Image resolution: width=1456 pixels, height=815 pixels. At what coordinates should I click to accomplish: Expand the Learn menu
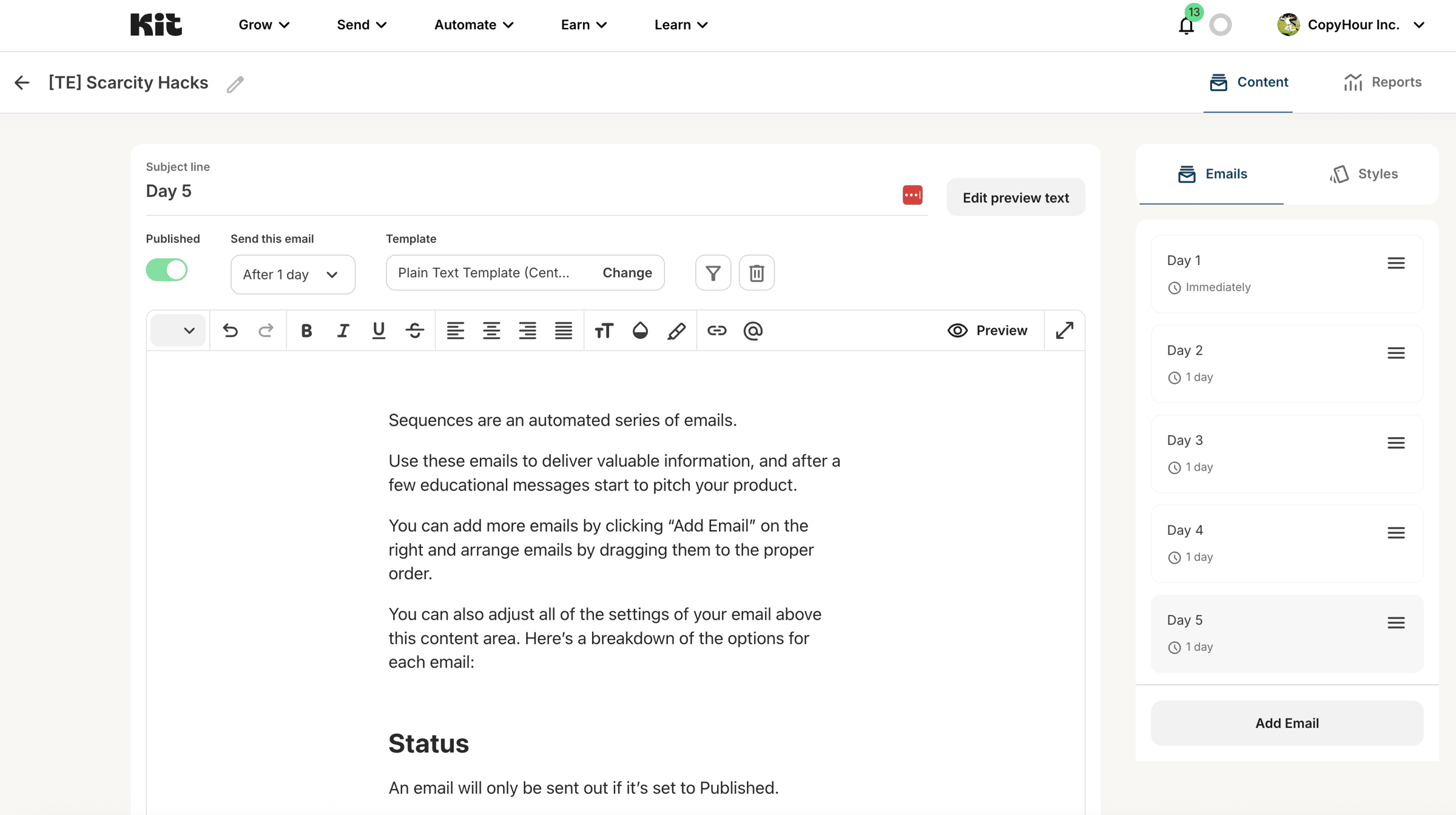click(x=681, y=25)
